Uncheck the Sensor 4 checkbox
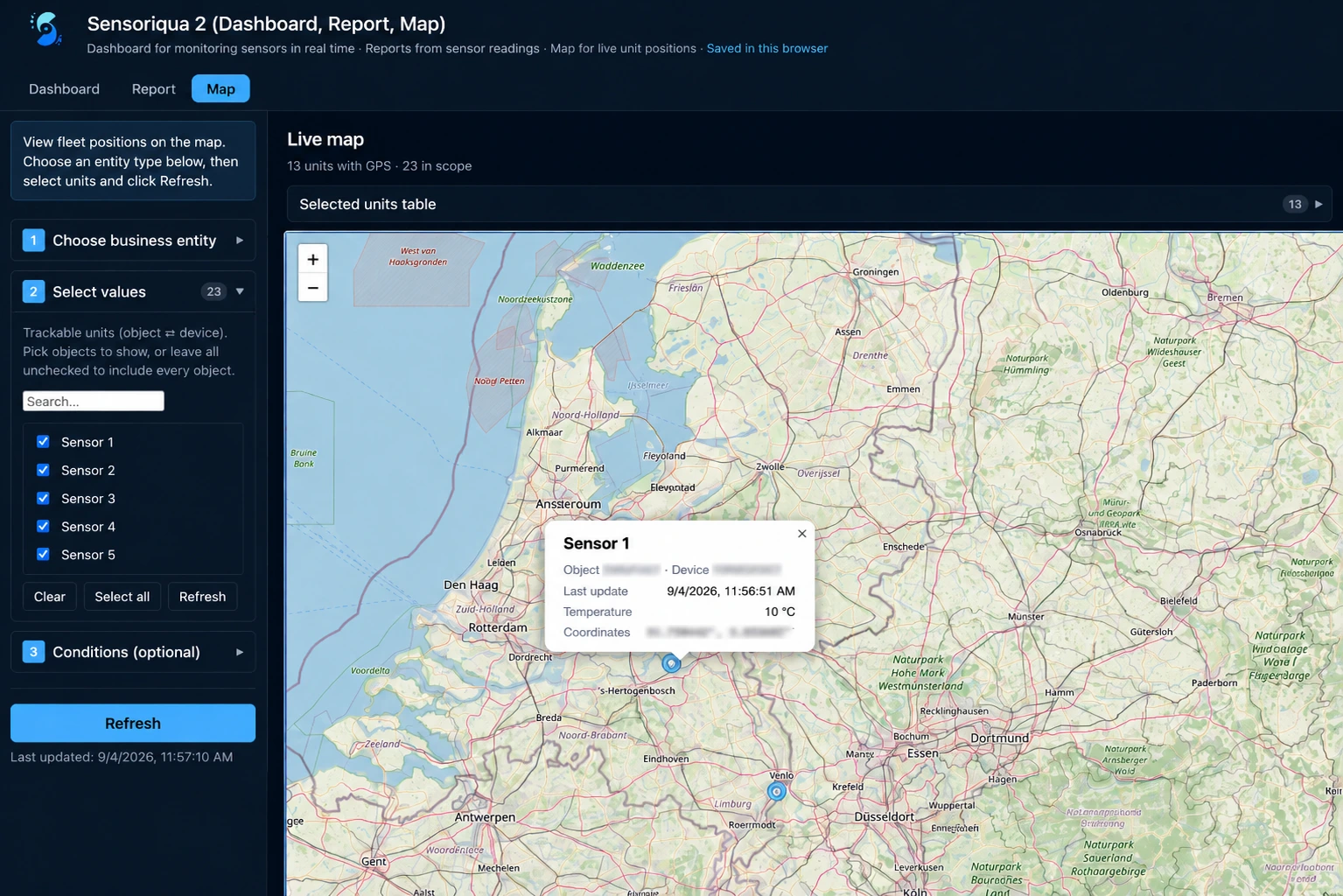The width and height of the screenshot is (1343, 896). 43,526
